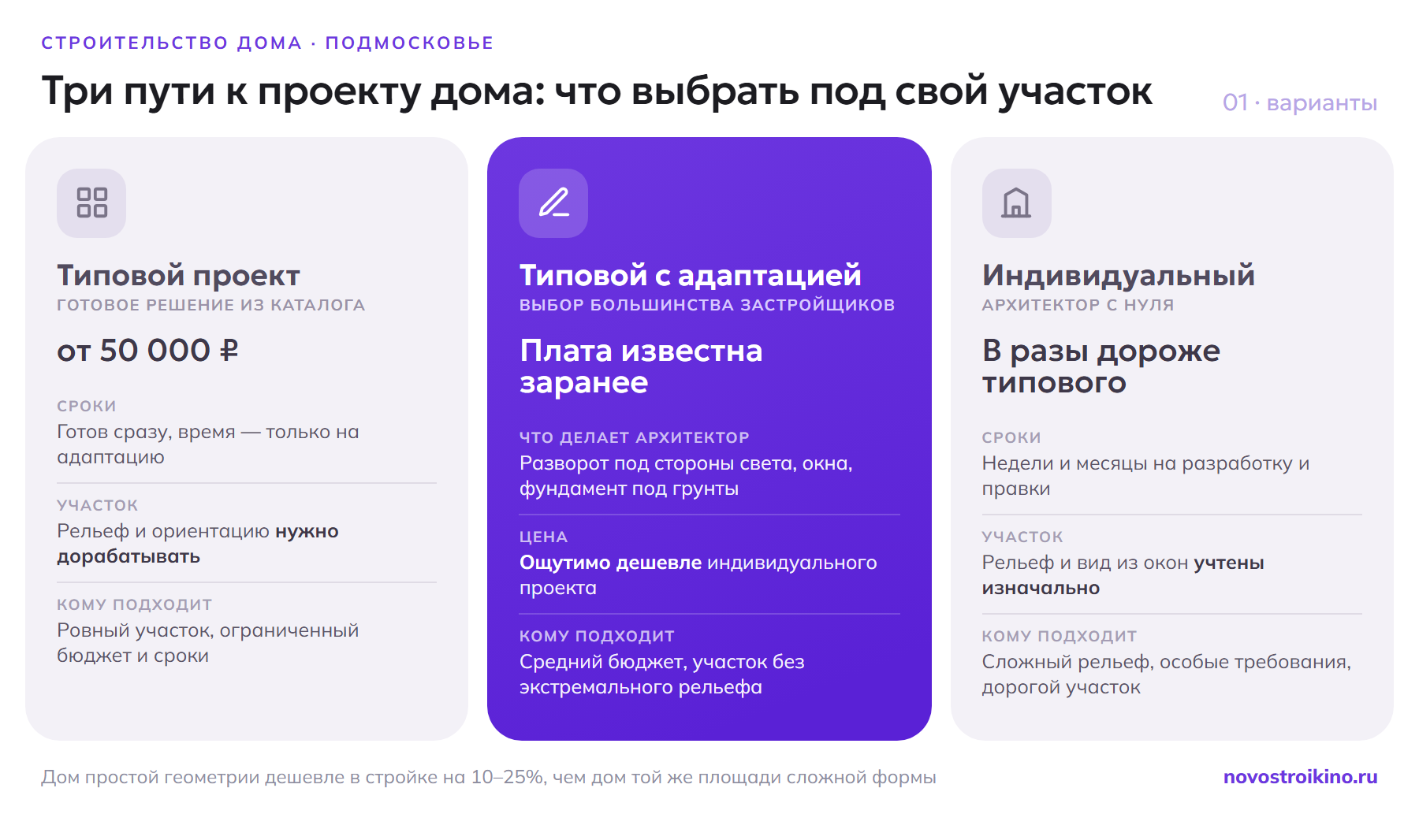
Task: Select the heading Индивидуальный
Action: (1118, 276)
